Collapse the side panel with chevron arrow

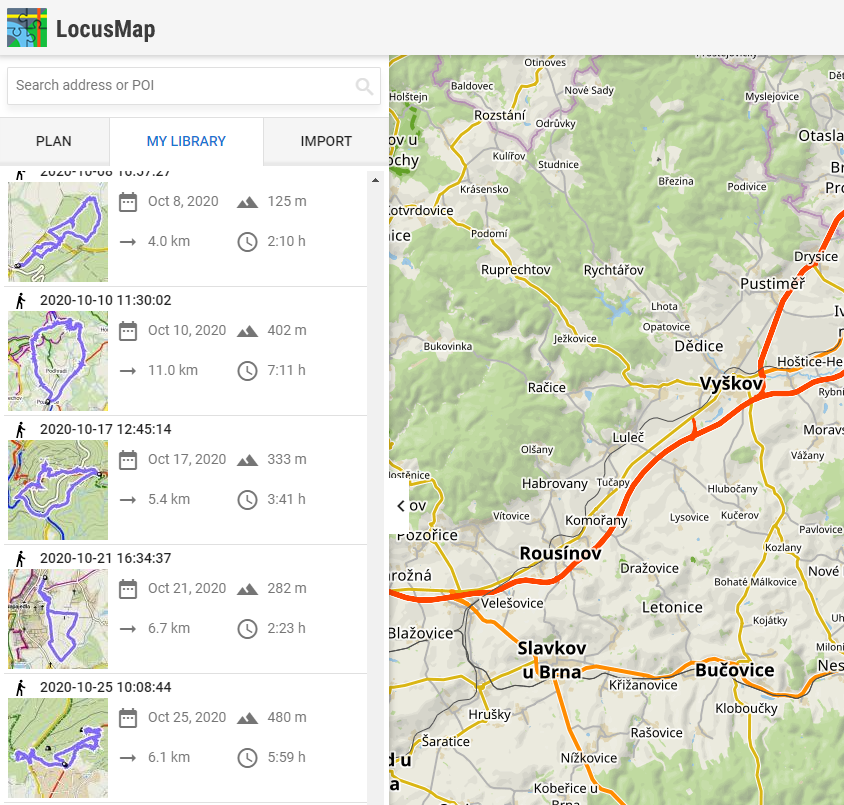[400, 506]
